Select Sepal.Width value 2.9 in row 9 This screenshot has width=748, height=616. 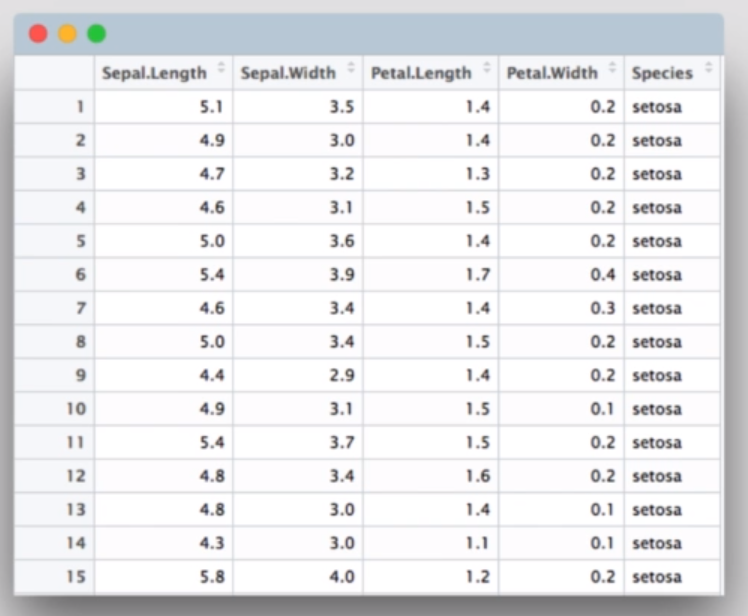pyautogui.click(x=298, y=375)
